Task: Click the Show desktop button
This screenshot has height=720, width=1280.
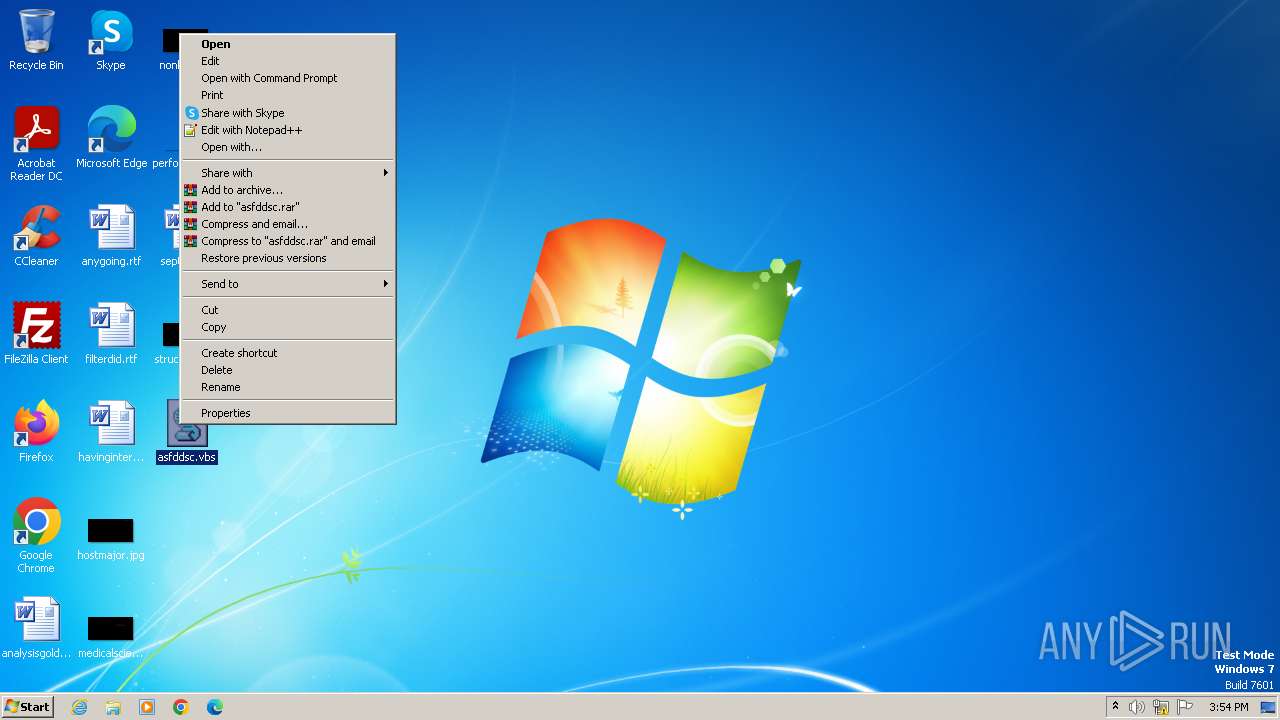Action: click(x=1268, y=707)
